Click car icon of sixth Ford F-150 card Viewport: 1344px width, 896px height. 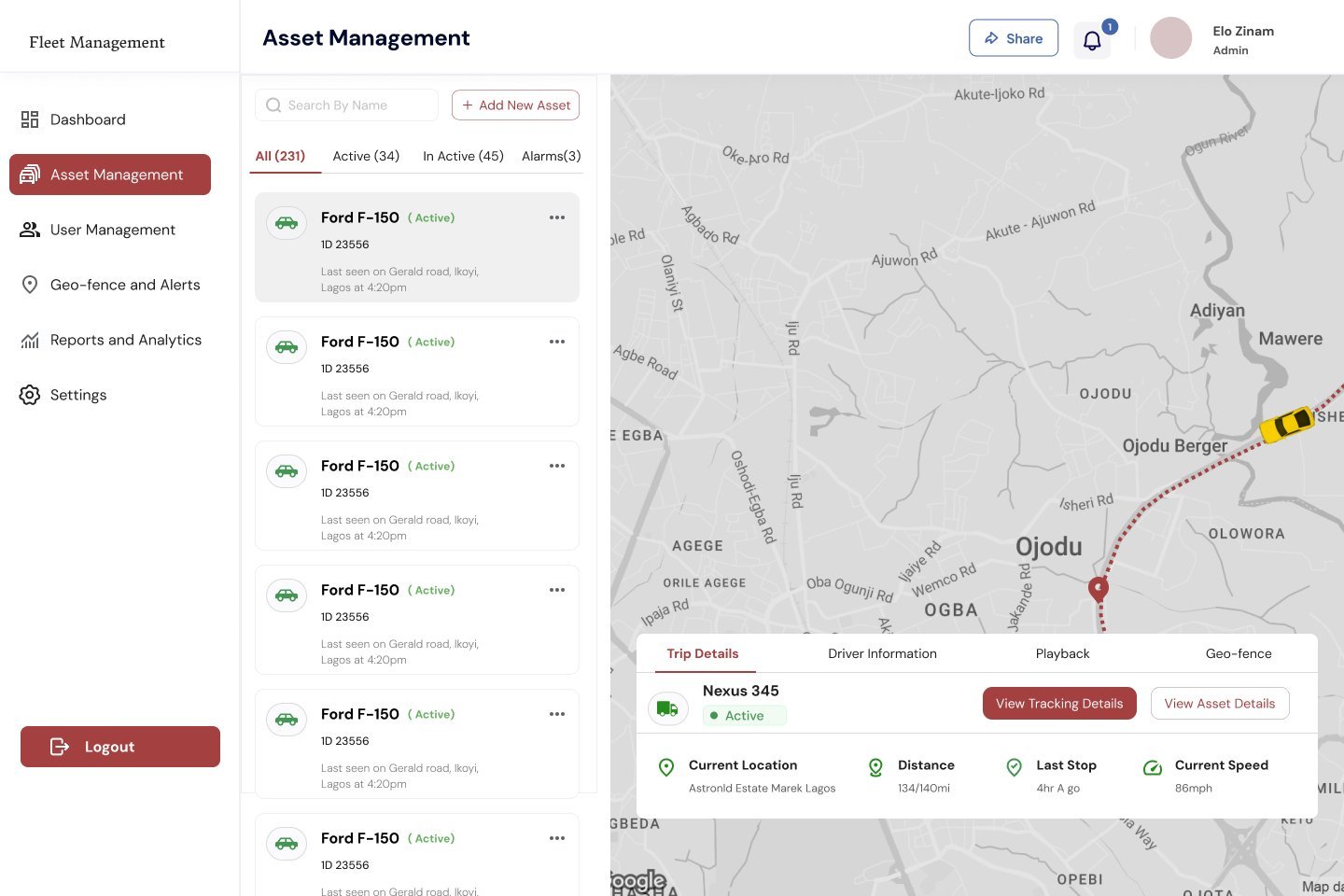point(287,844)
